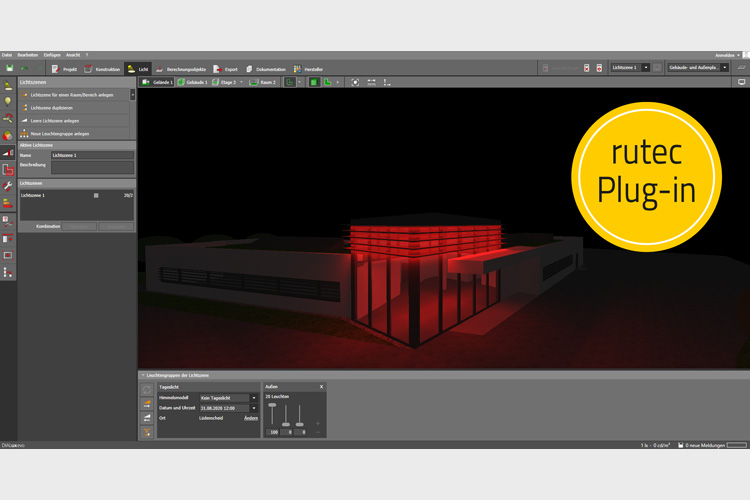Click the Beschreibung text field
Viewport: 750px width, 500px height.
pos(92,167)
